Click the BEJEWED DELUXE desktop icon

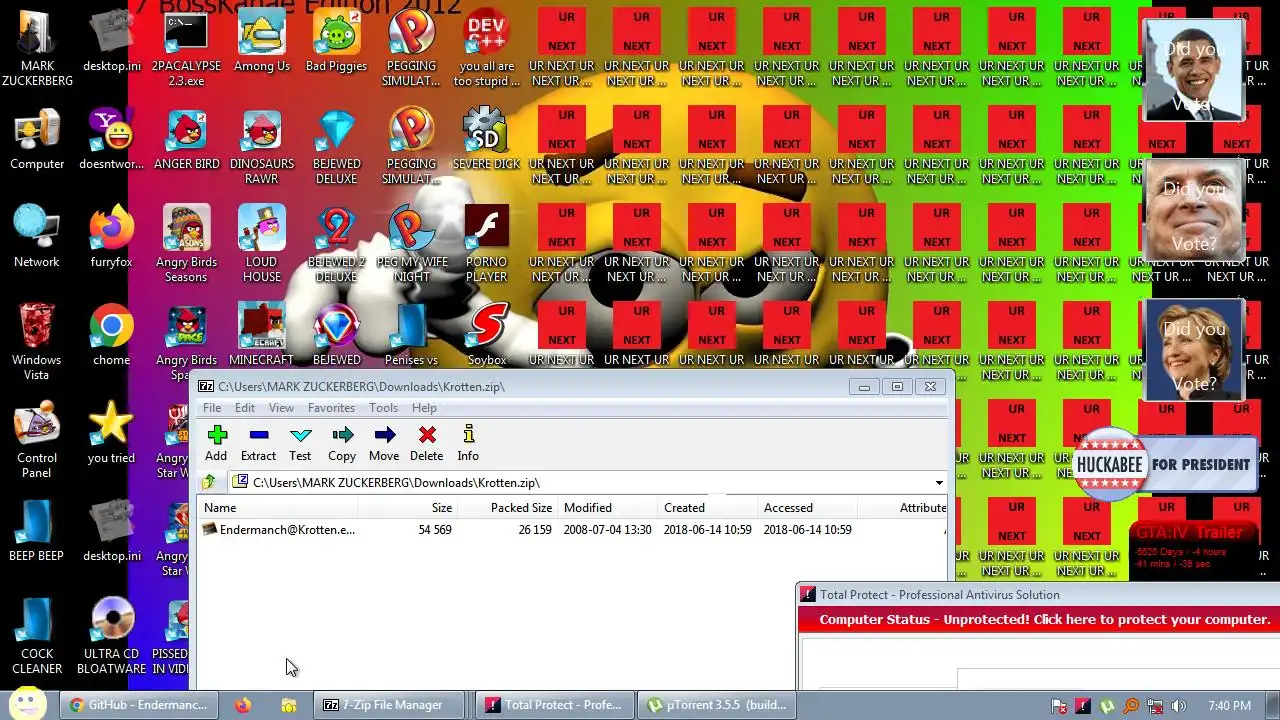(337, 146)
